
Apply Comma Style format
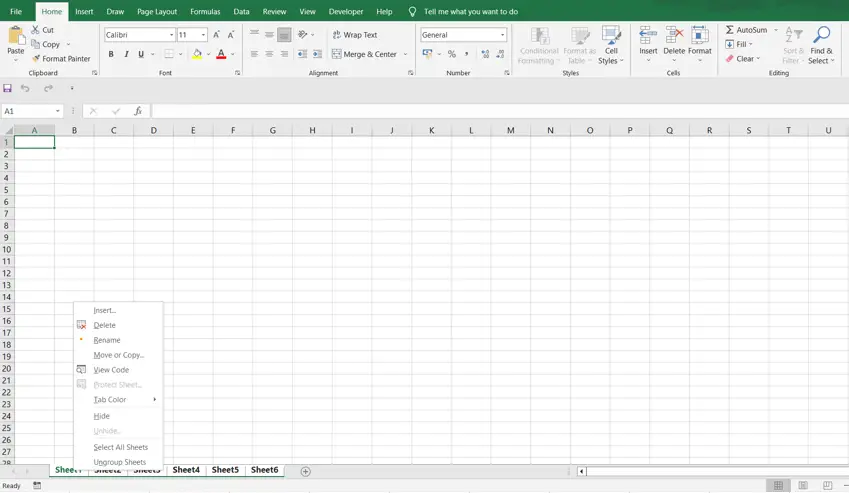[466, 54]
